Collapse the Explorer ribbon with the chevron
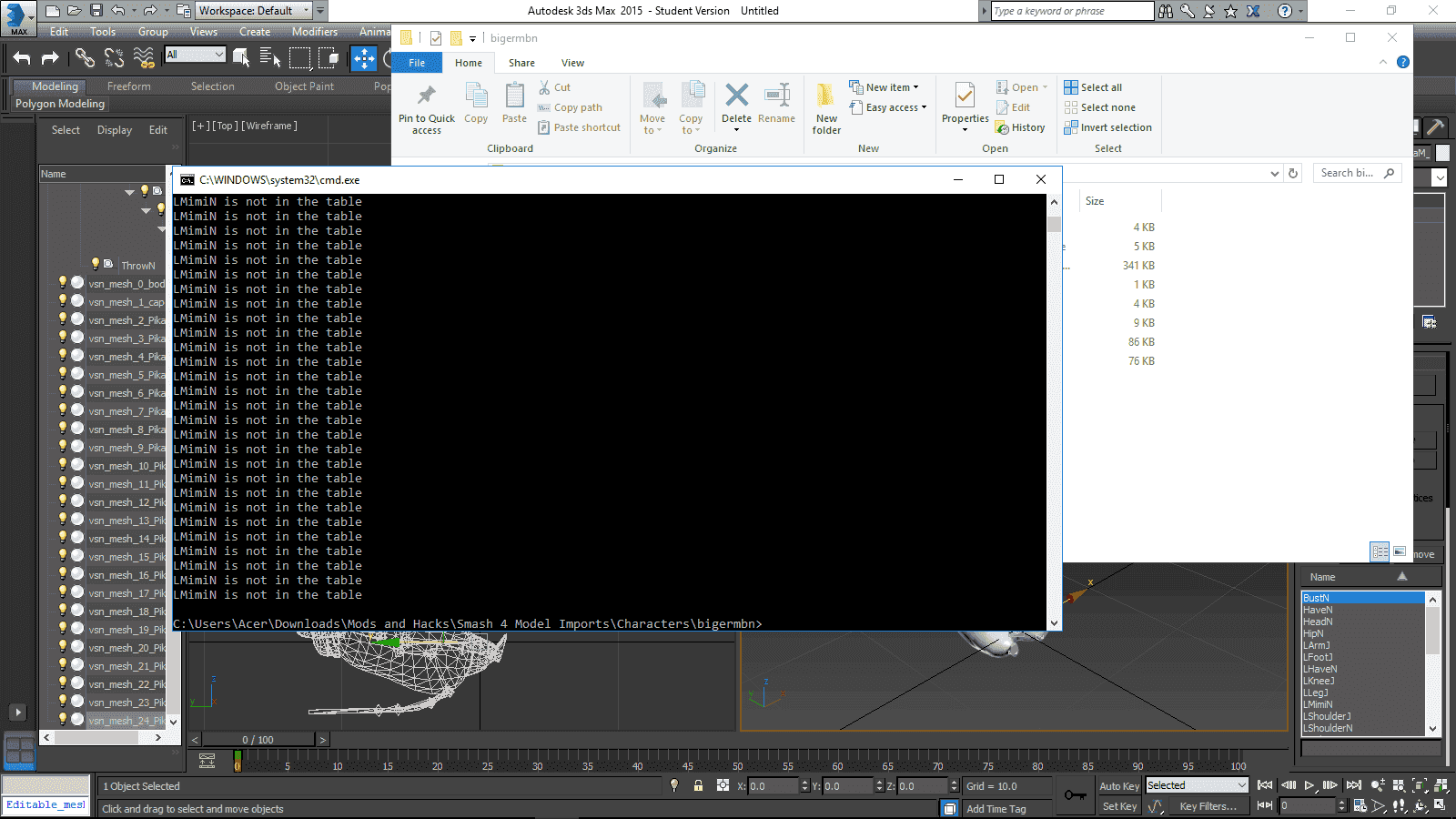1456x819 pixels. (1383, 62)
